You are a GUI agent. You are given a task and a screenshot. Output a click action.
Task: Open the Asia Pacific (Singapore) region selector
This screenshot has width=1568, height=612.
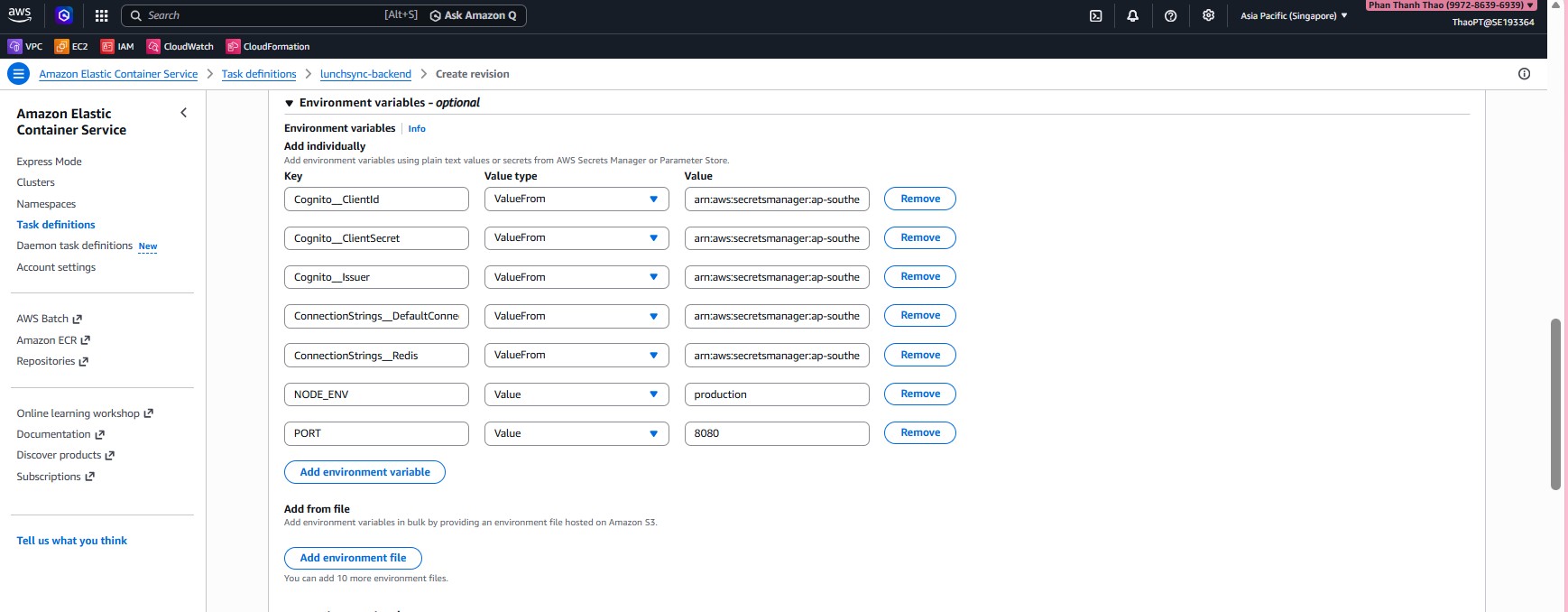(1294, 15)
